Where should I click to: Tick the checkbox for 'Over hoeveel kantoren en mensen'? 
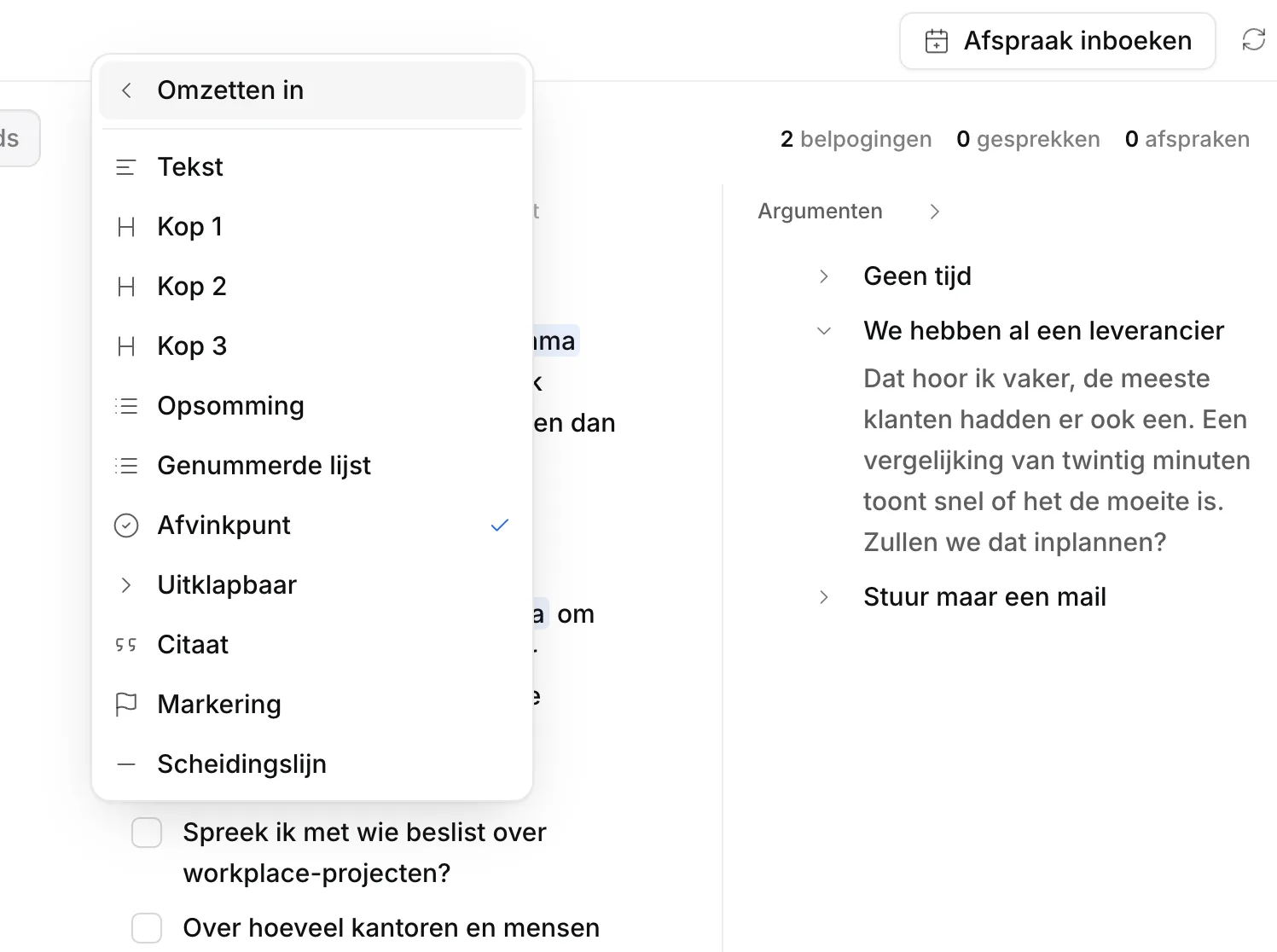pos(147,928)
